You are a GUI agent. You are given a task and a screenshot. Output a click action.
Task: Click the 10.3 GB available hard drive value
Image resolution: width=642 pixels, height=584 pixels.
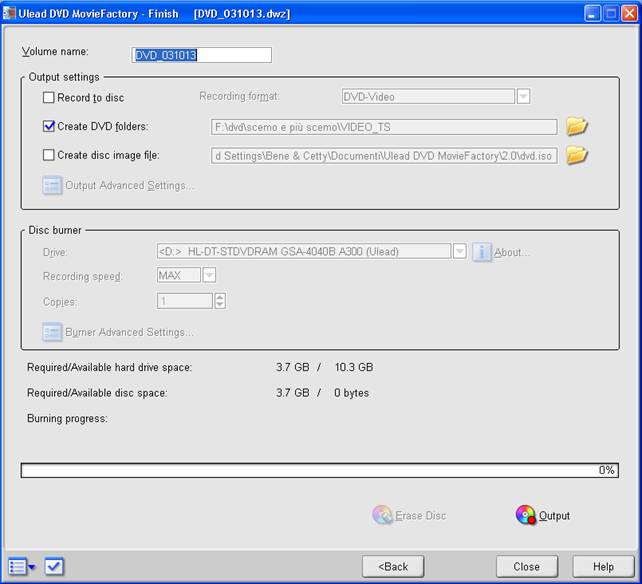click(x=354, y=367)
